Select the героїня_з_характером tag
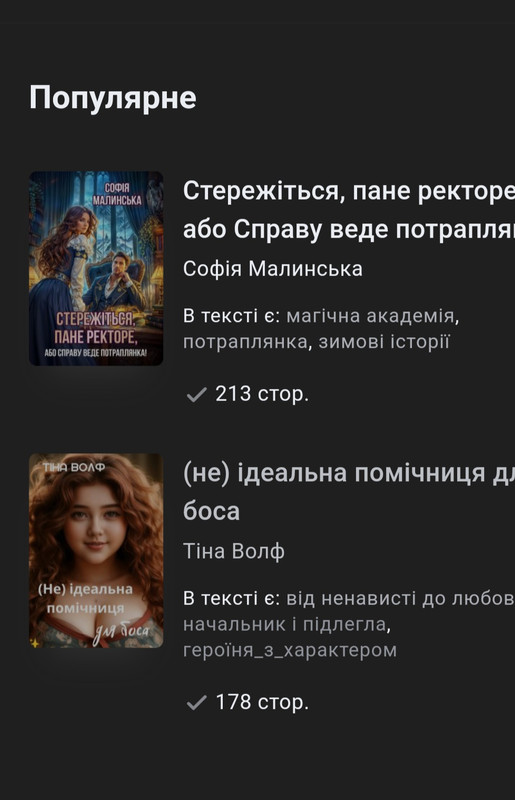Image resolution: width=515 pixels, height=800 pixels. [x=290, y=651]
